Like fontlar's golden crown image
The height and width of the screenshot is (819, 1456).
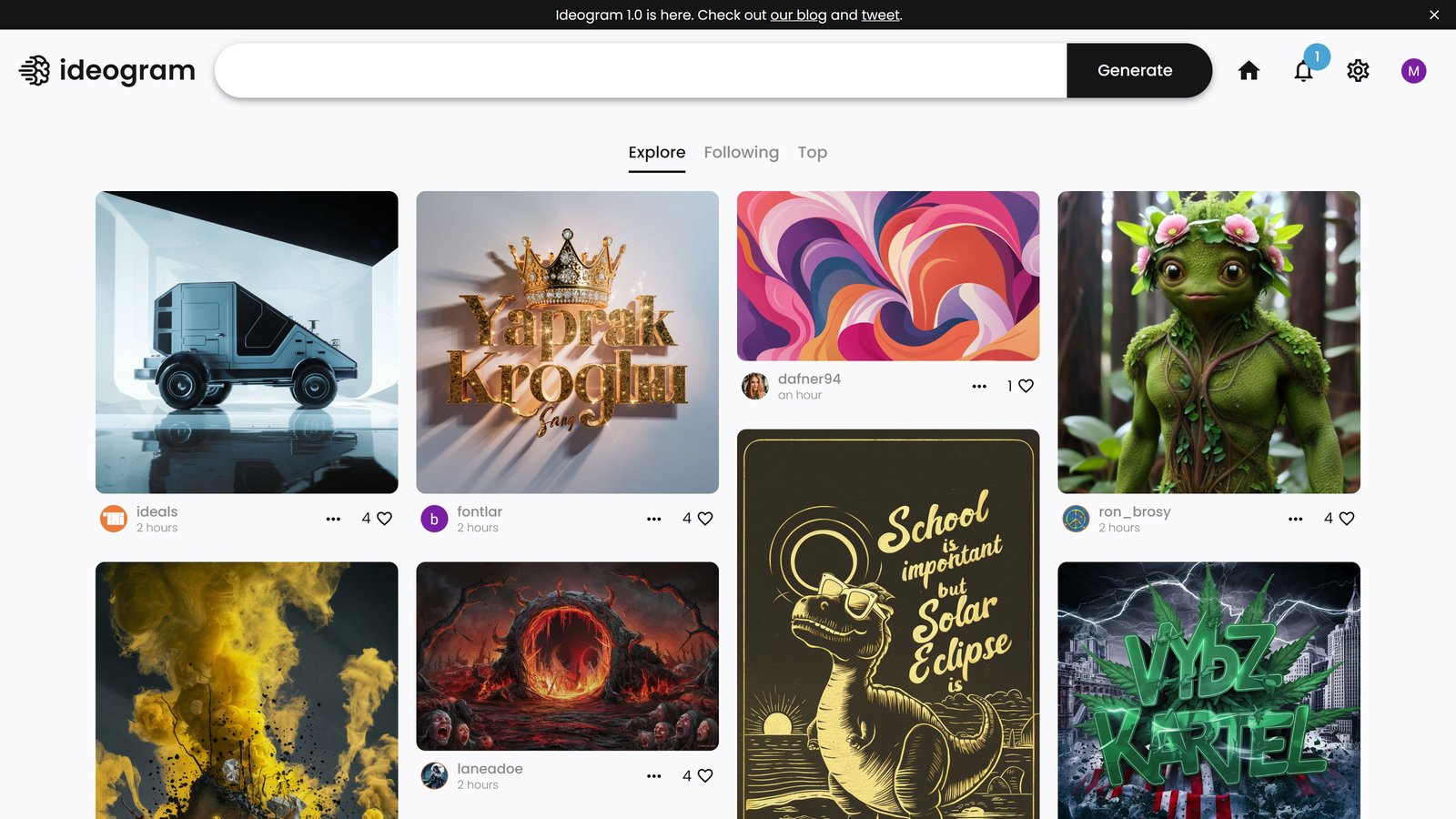705,519
